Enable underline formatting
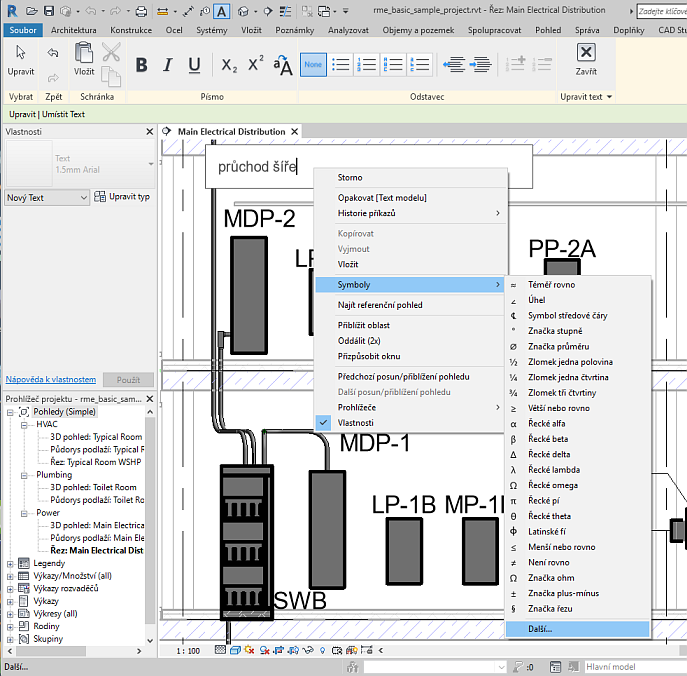This screenshot has height=676, width=687. point(194,65)
